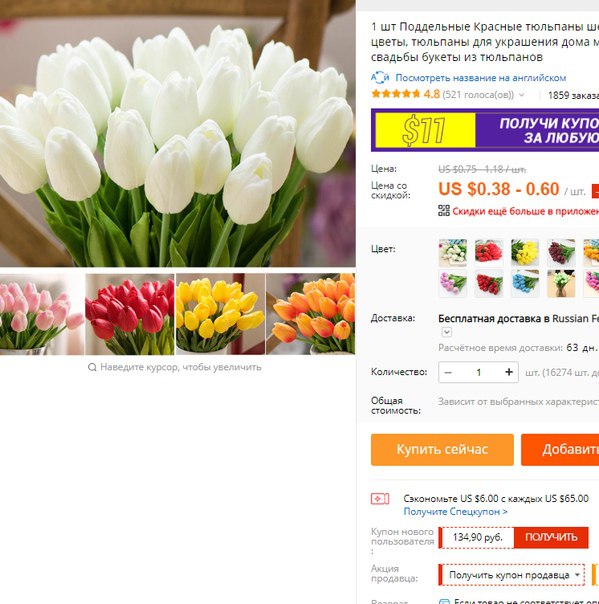Image resolution: width=599 pixels, height=604 pixels.
Task: Increase quantity with the plus button
Action: pyautogui.click(x=508, y=372)
